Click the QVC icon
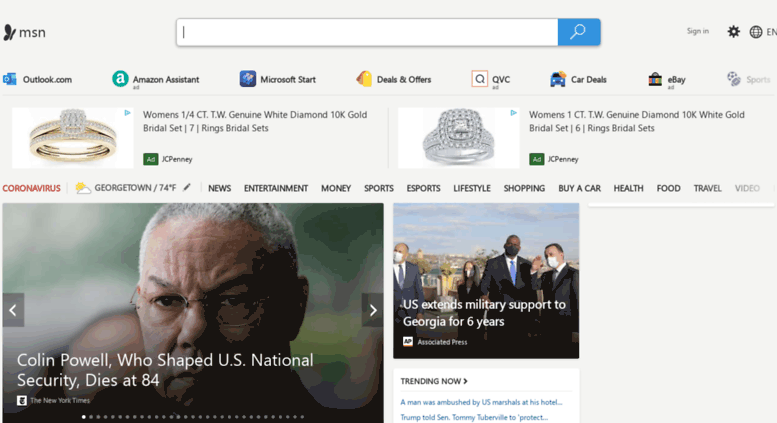The width and height of the screenshot is (777, 423). point(480,79)
